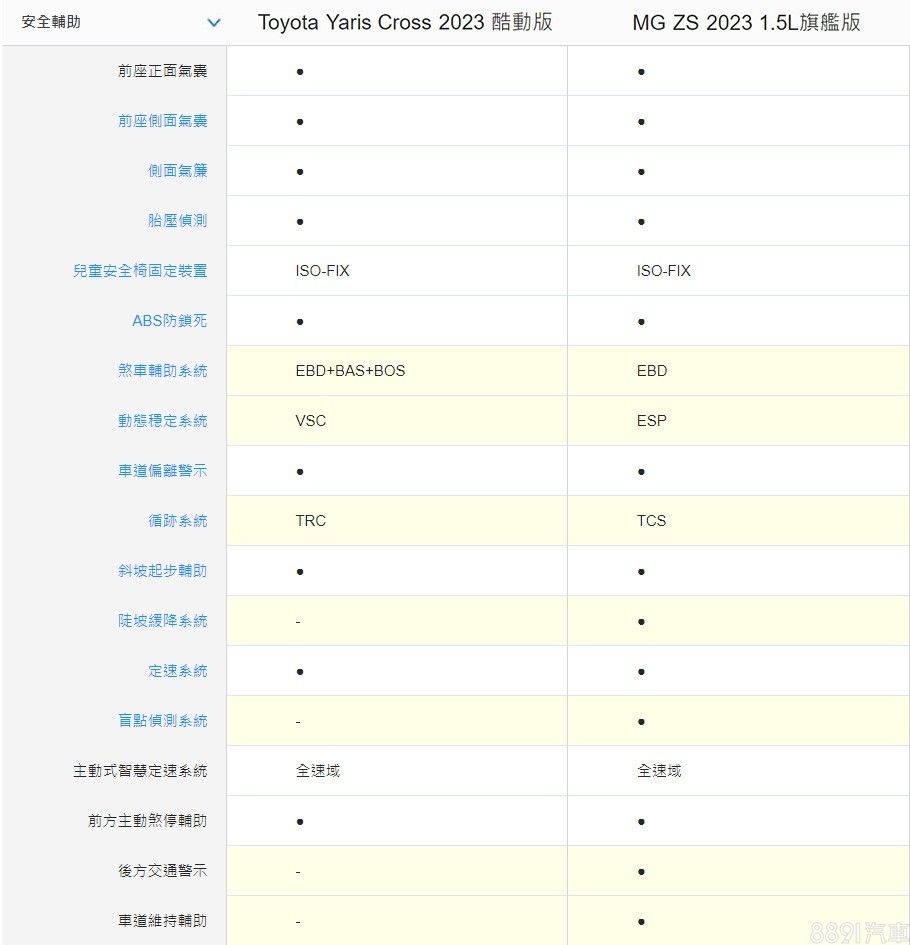Image resolution: width=910 pixels, height=945 pixels.
Task: Click the 斜坡起步輔助 link
Action: click(x=162, y=571)
